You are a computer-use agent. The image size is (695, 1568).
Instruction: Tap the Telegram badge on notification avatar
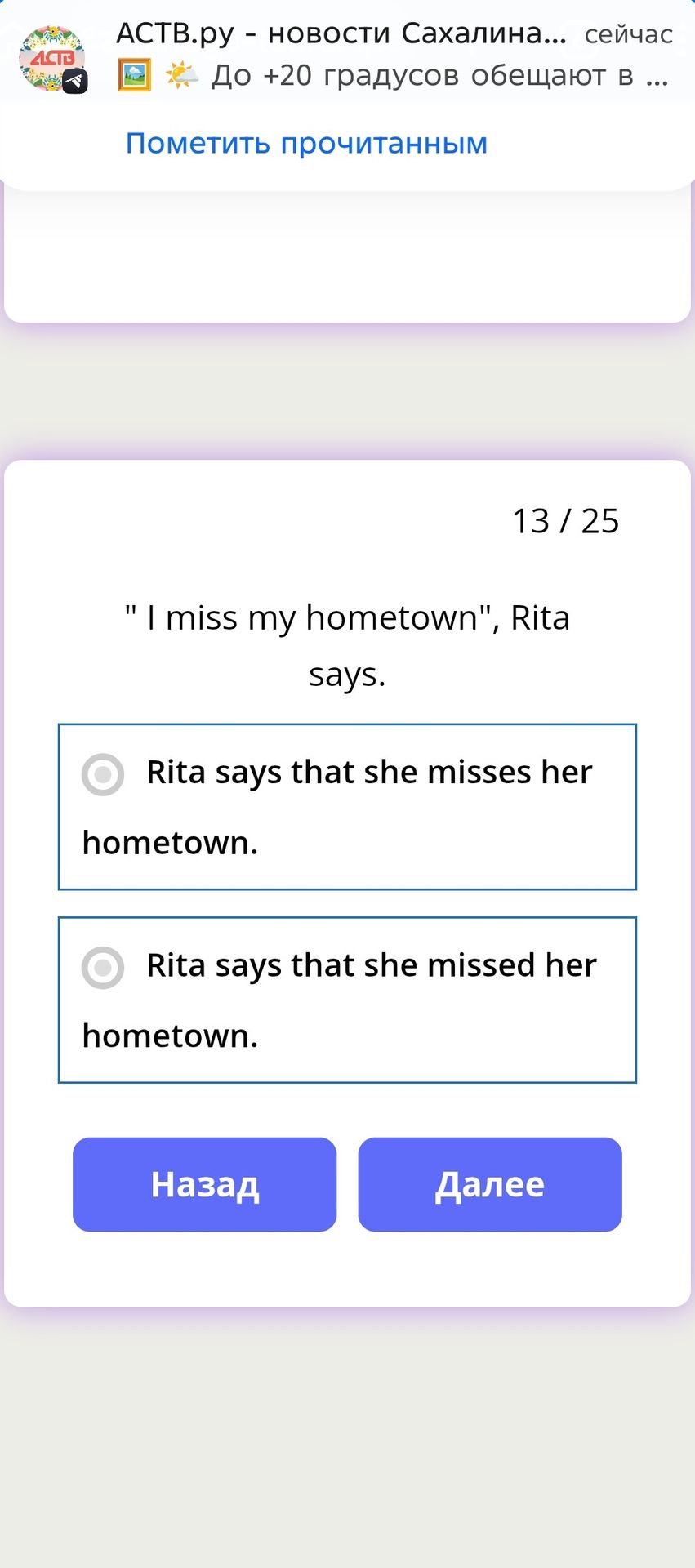[x=75, y=81]
